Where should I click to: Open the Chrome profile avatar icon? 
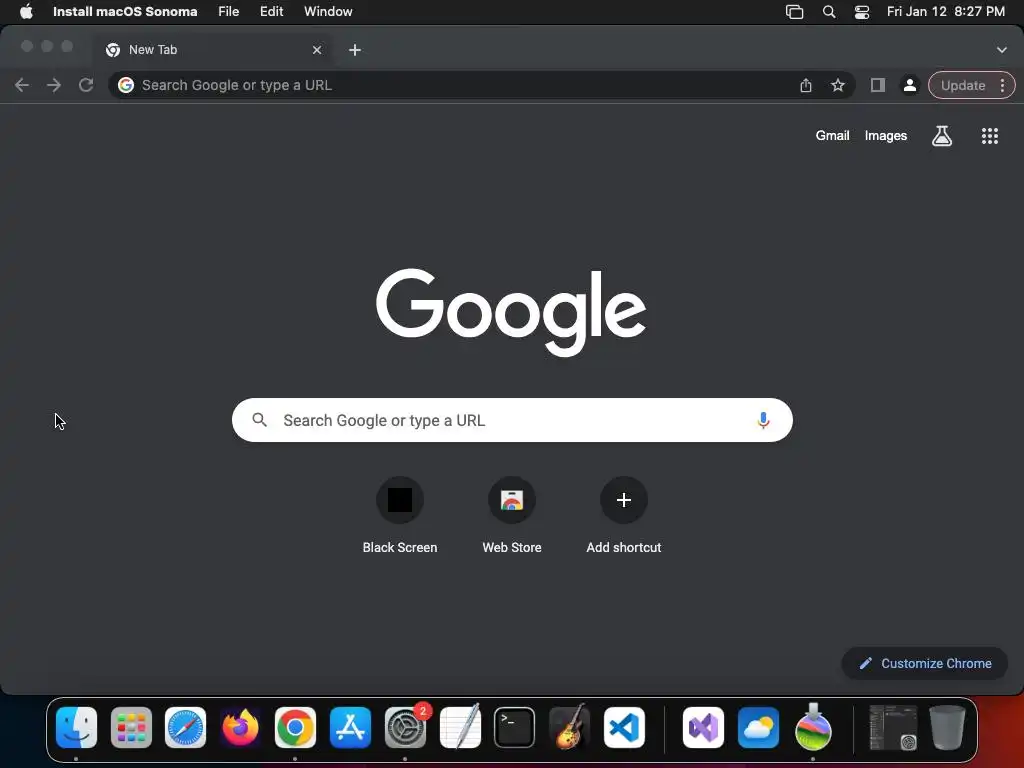coord(909,85)
